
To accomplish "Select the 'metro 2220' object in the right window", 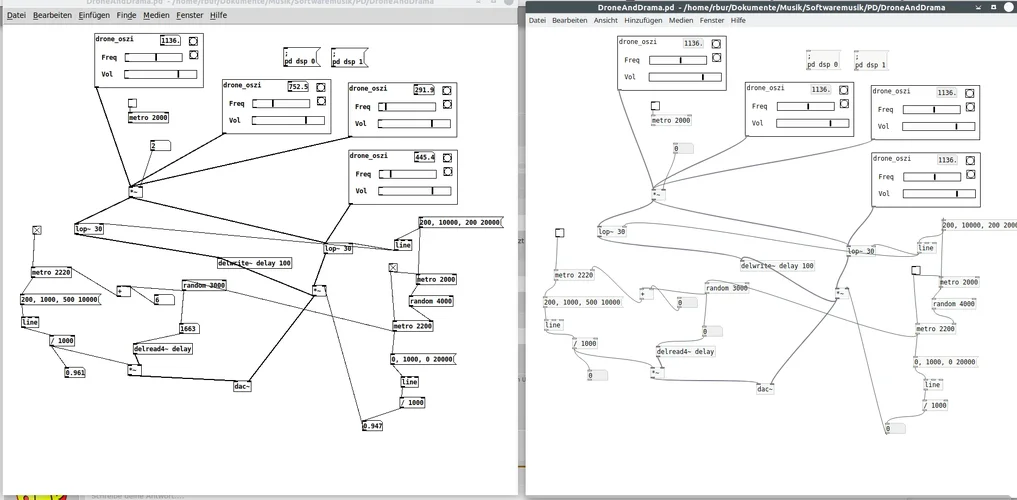I will [x=574, y=275].
